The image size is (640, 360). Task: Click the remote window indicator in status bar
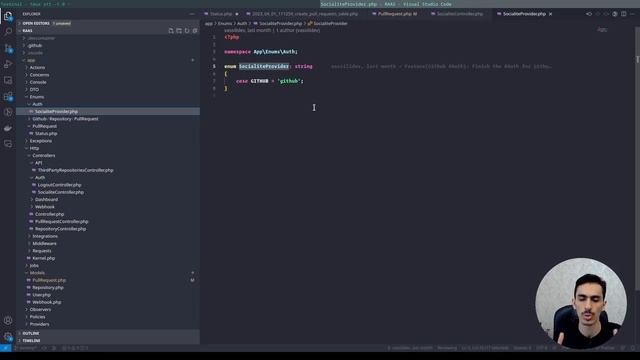5,348
